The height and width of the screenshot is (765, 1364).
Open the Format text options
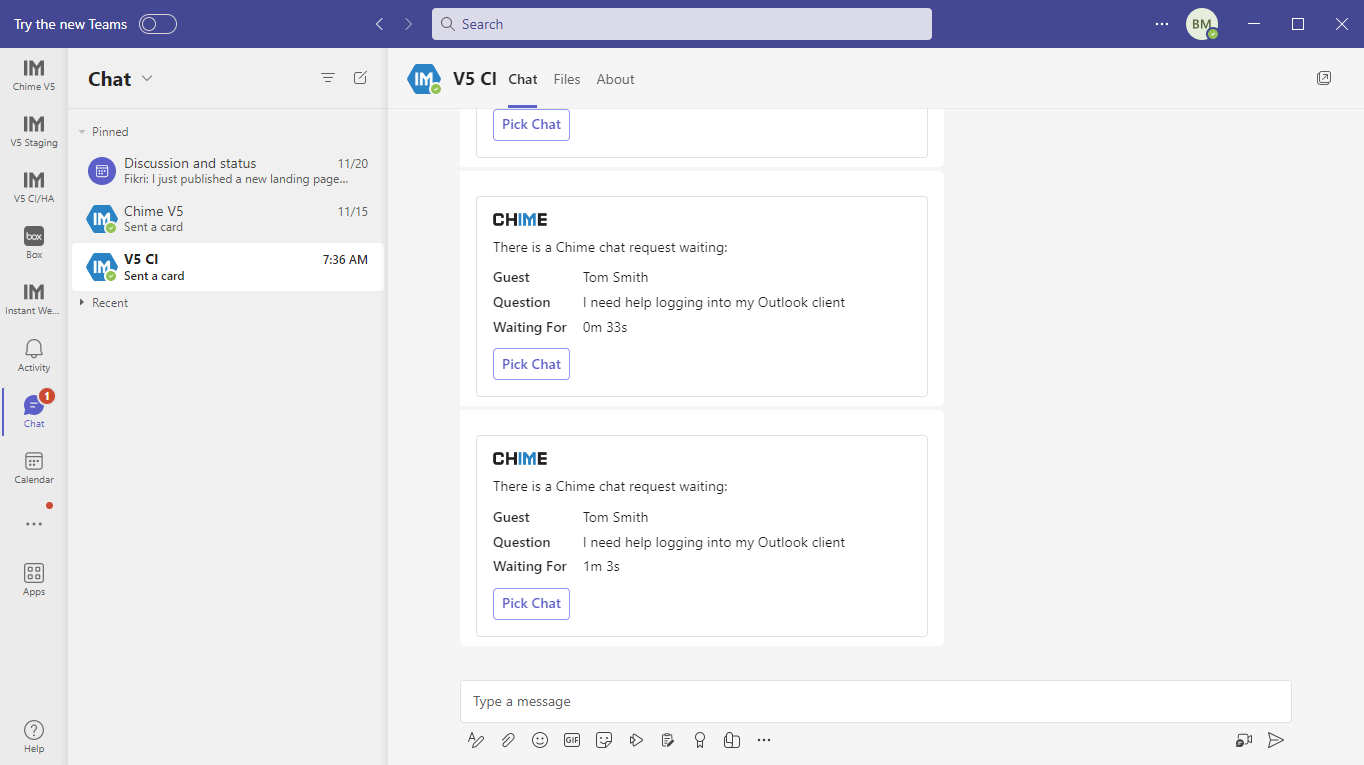pos(476,740)
